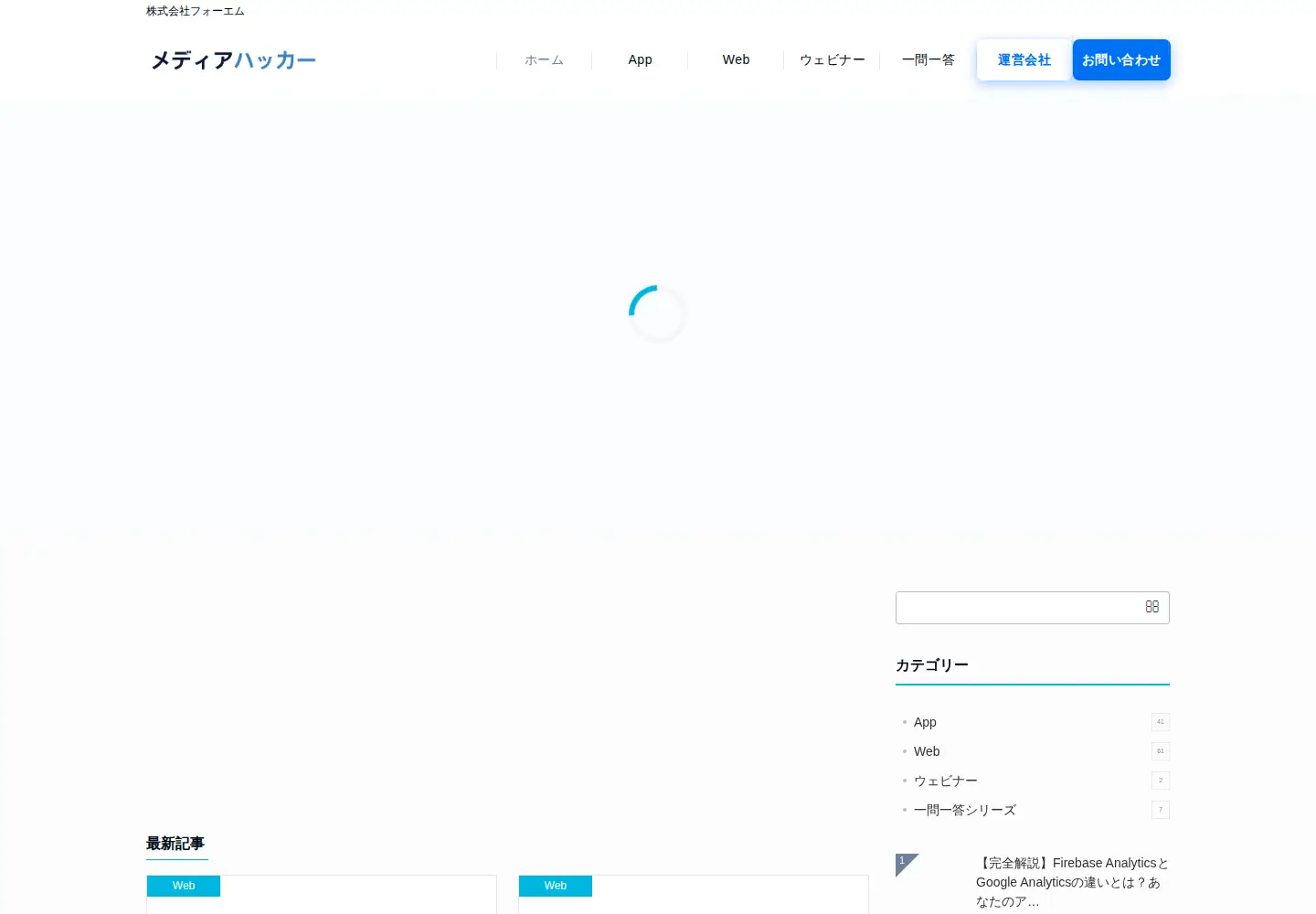Open the 一問一答 navigation item
This screenshot has width=1316, height=914.
tap(928, 60)
